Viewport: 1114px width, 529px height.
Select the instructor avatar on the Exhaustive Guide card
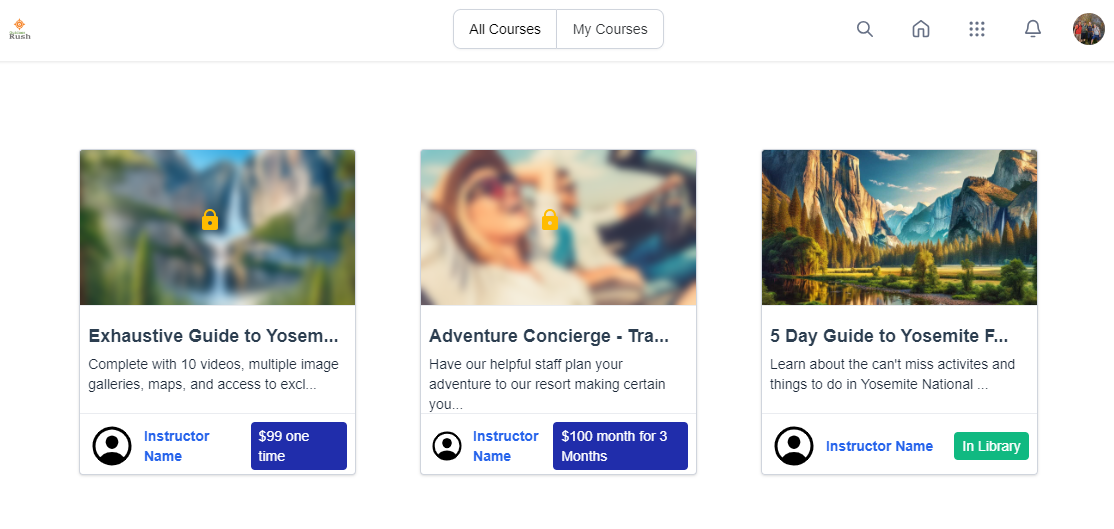coord(112,446)
